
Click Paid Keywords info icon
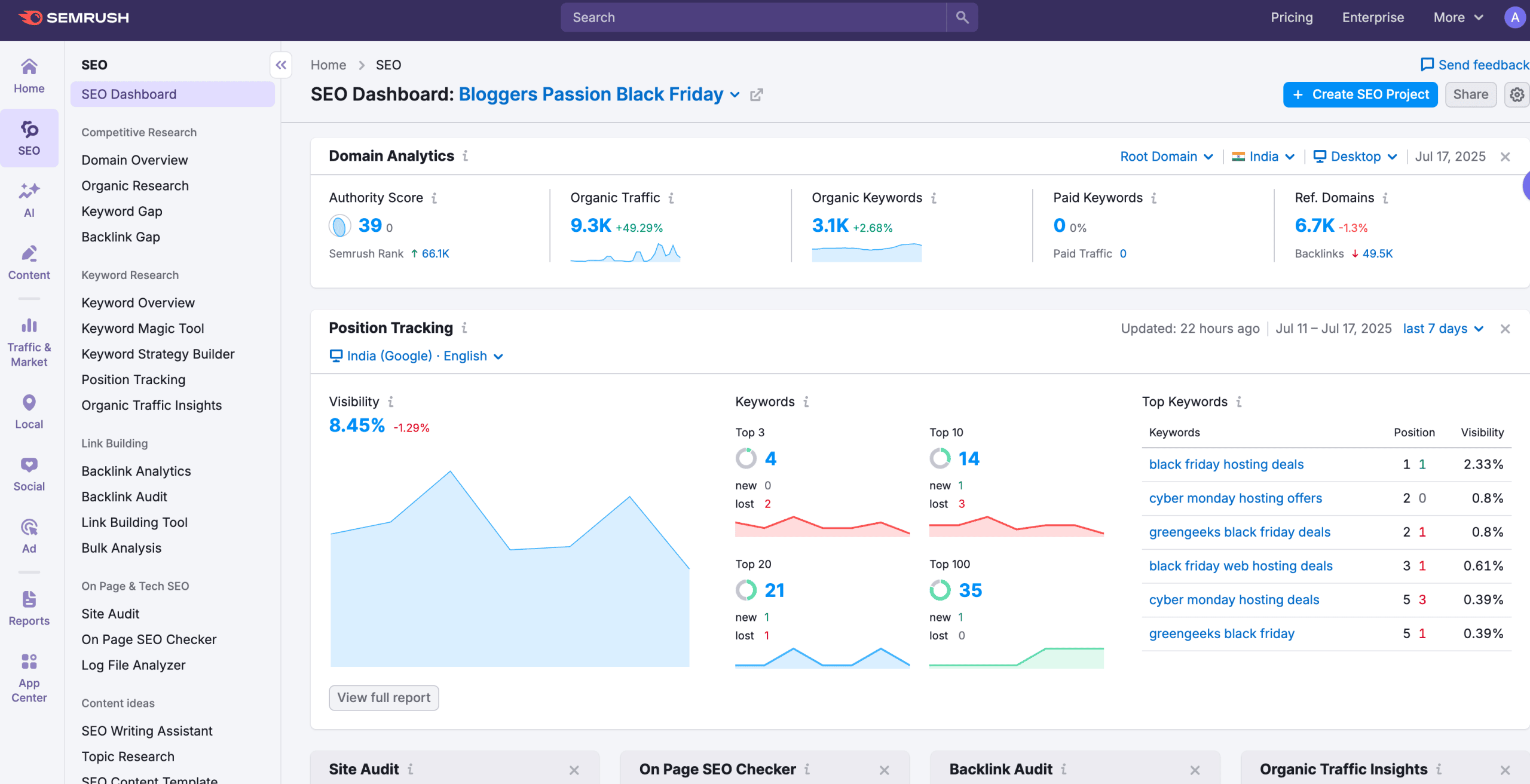[1154, 198]
